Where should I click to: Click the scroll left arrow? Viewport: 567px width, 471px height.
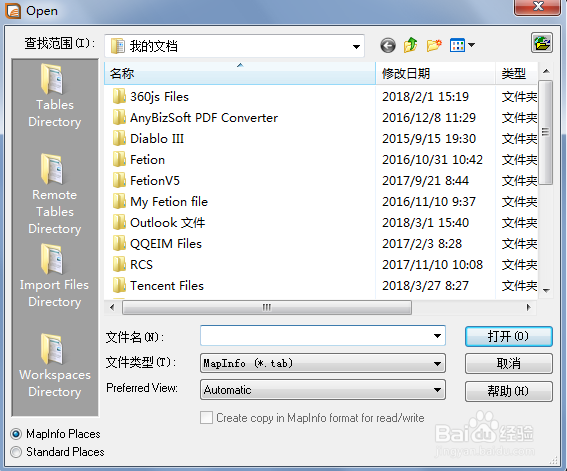(x=112, y=308)
